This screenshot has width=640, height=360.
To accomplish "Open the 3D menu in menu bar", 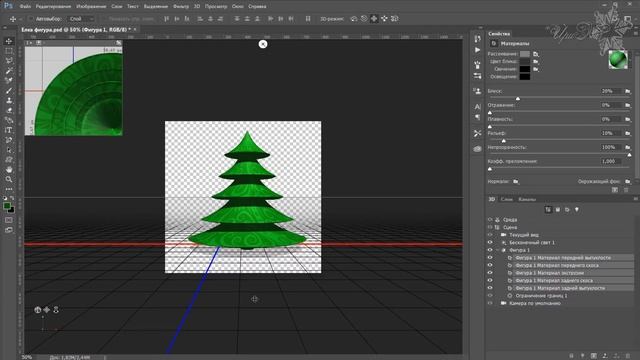I will [197, 7].
